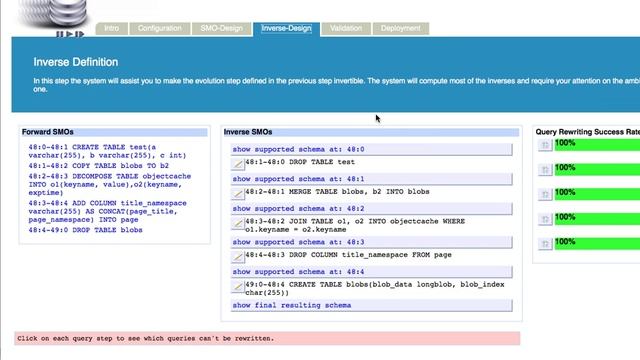The width and height of the screenshot is (640, 360).
Task: Click the icon beside the fifth 100% bar
Action: tap(545, 244)
